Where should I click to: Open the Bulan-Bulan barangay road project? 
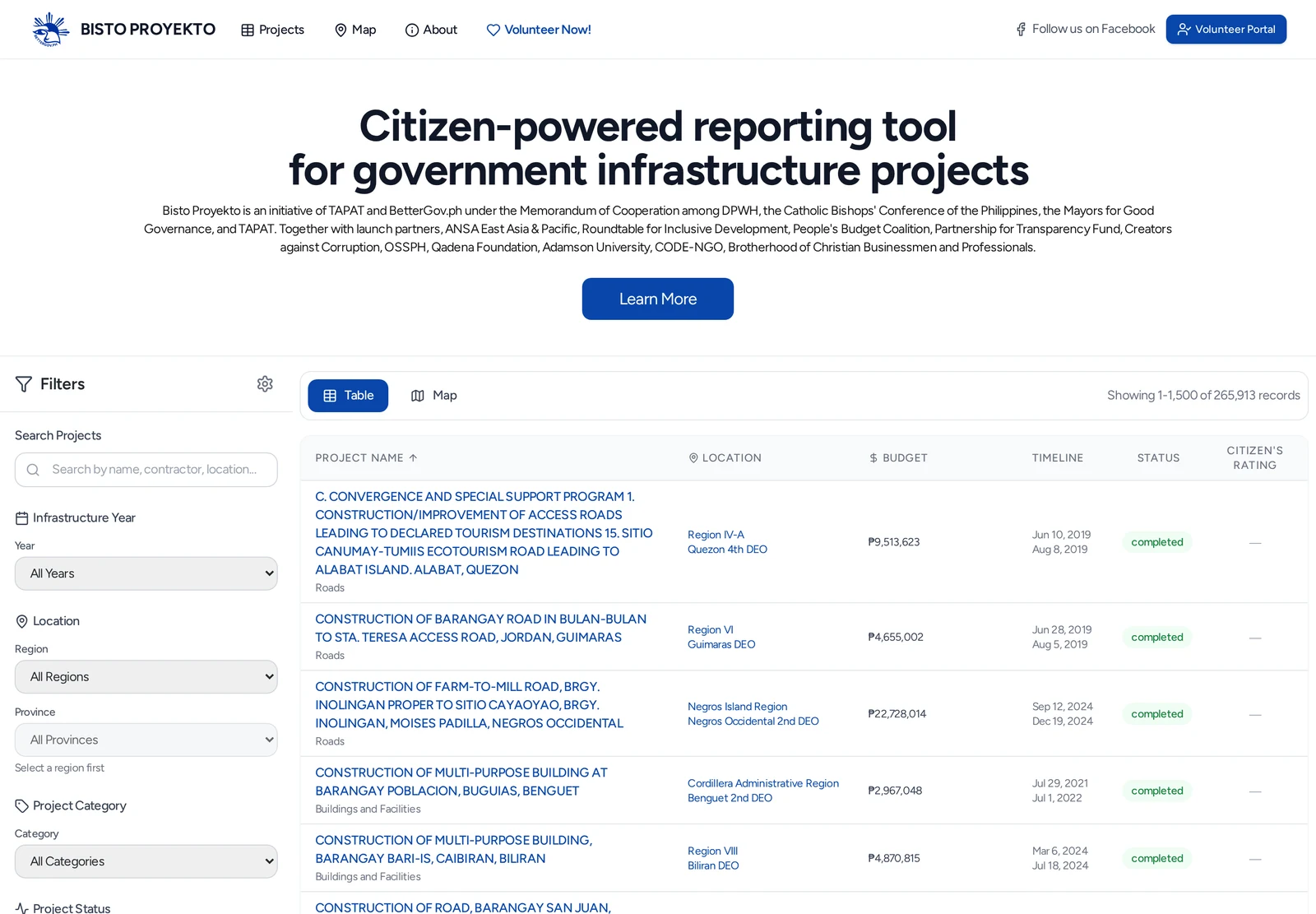coord(480,629)
